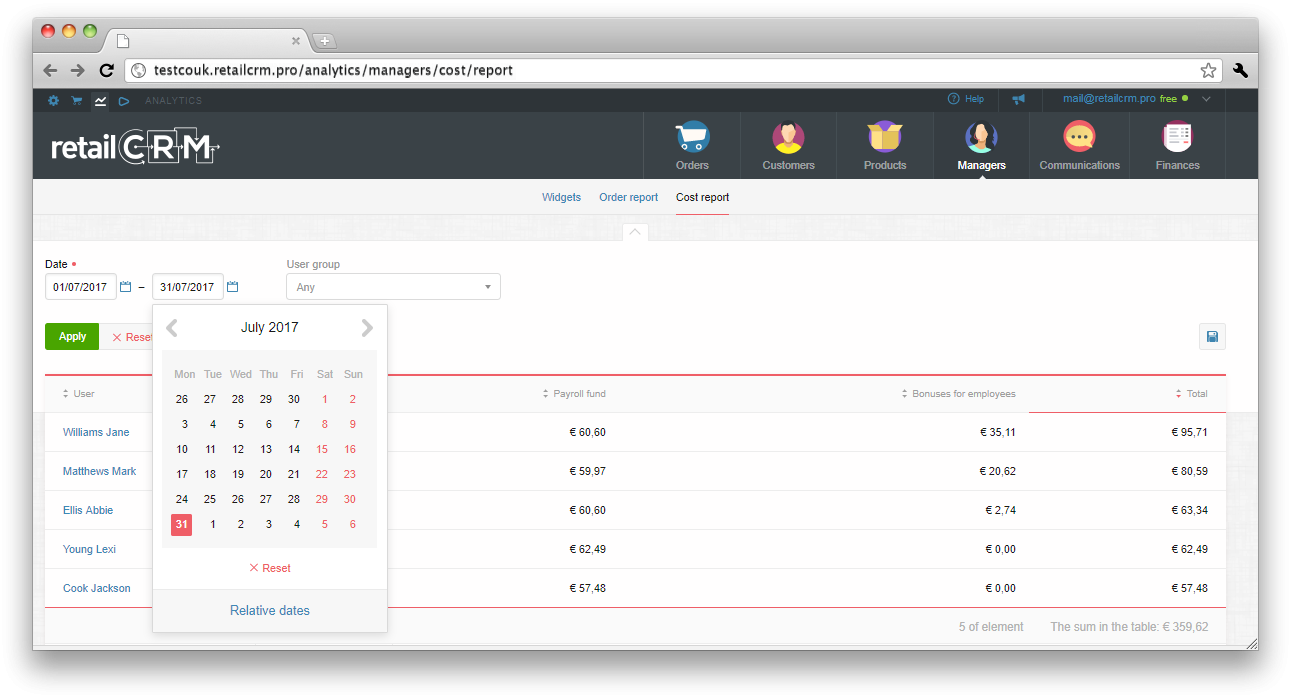
Task: Switch to the Widgets tab
Action: click(x=561, y=197)
